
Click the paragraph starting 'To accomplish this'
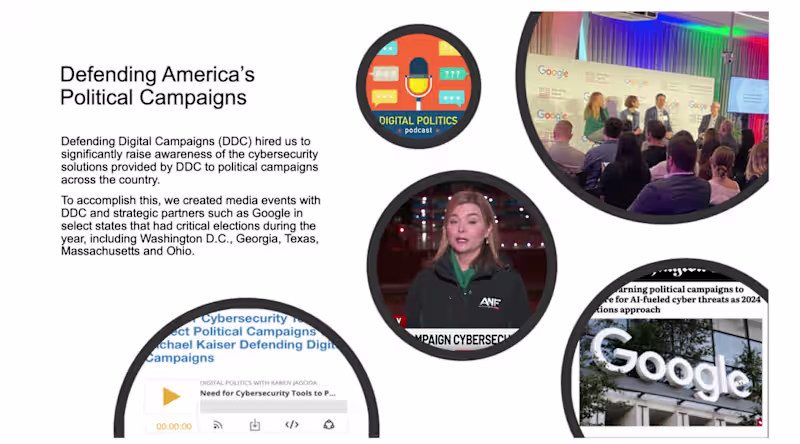pyautogui.click(x=190, y=226)
